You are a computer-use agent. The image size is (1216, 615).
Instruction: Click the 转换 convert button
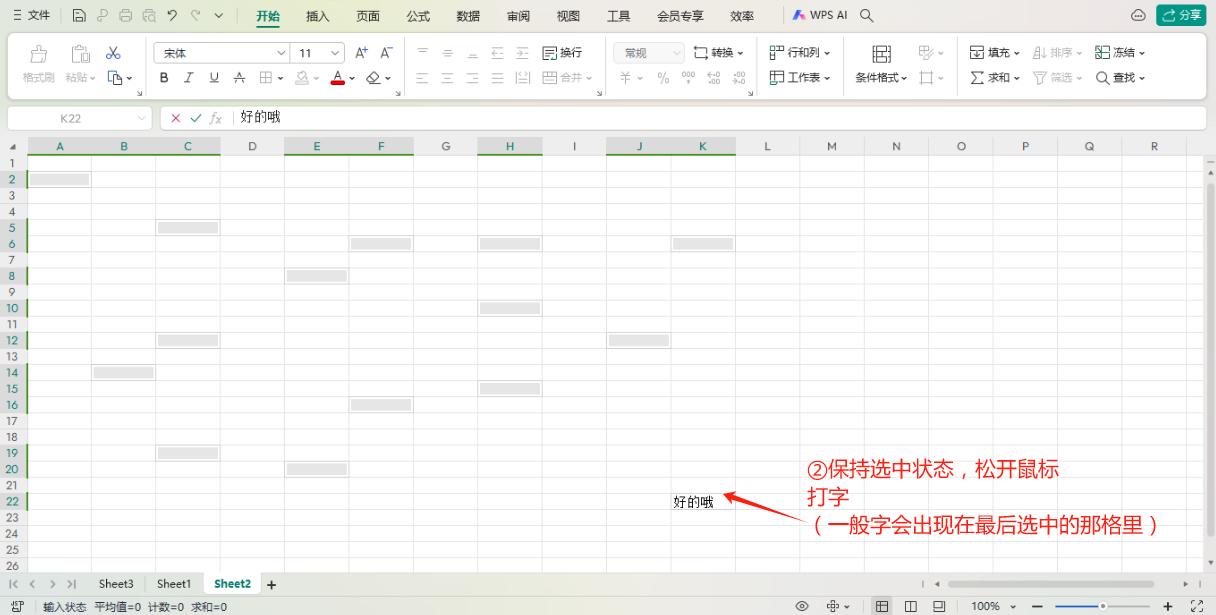point(719,53)
